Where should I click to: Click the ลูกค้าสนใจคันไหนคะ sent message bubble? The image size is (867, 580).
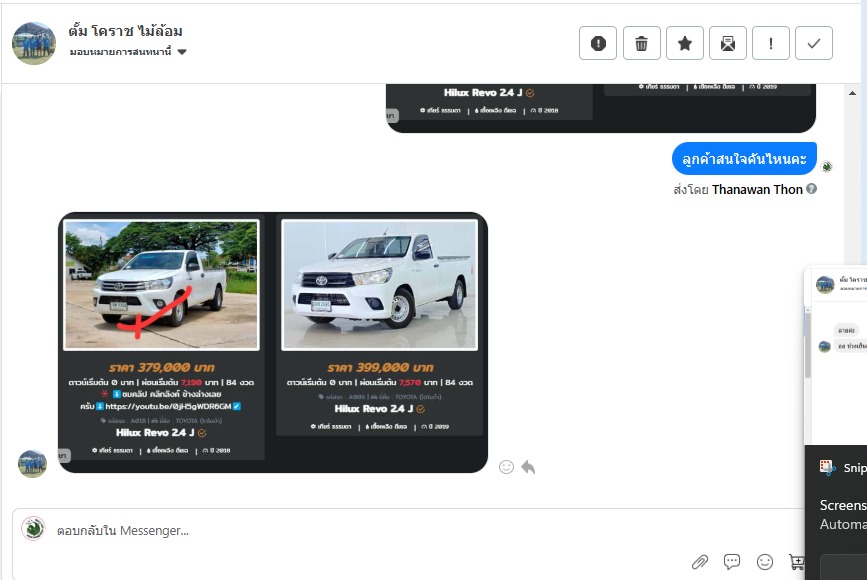(744, 158)
